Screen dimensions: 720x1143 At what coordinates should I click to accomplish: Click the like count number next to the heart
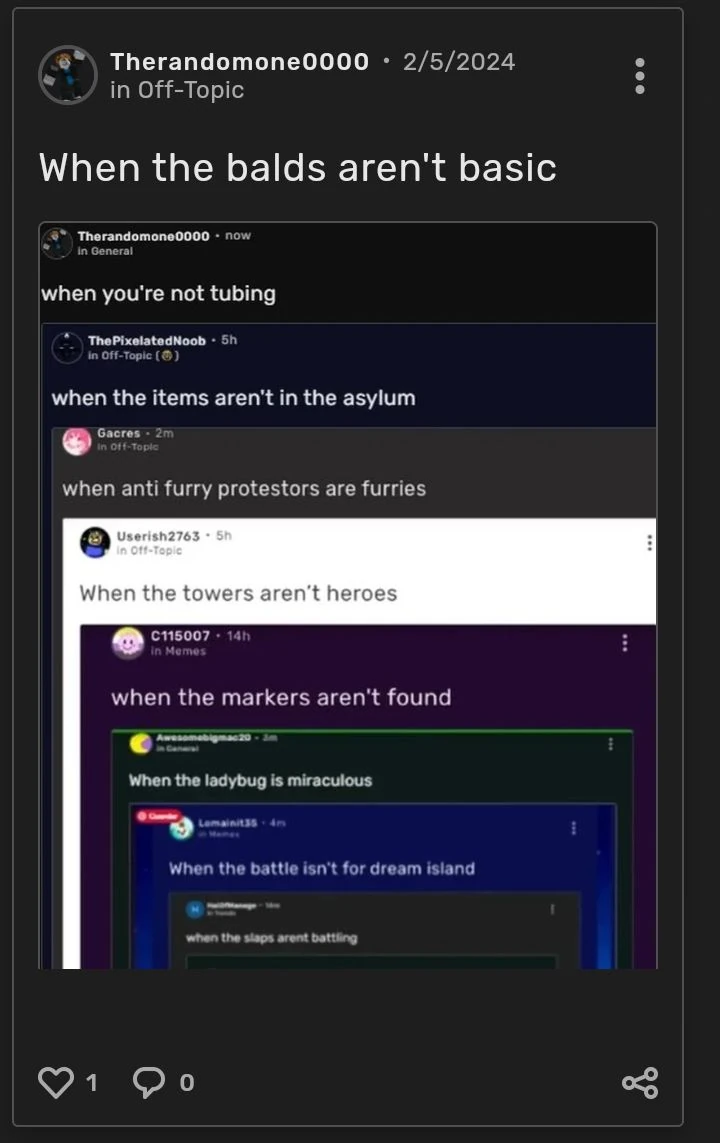click(91, 1082)
